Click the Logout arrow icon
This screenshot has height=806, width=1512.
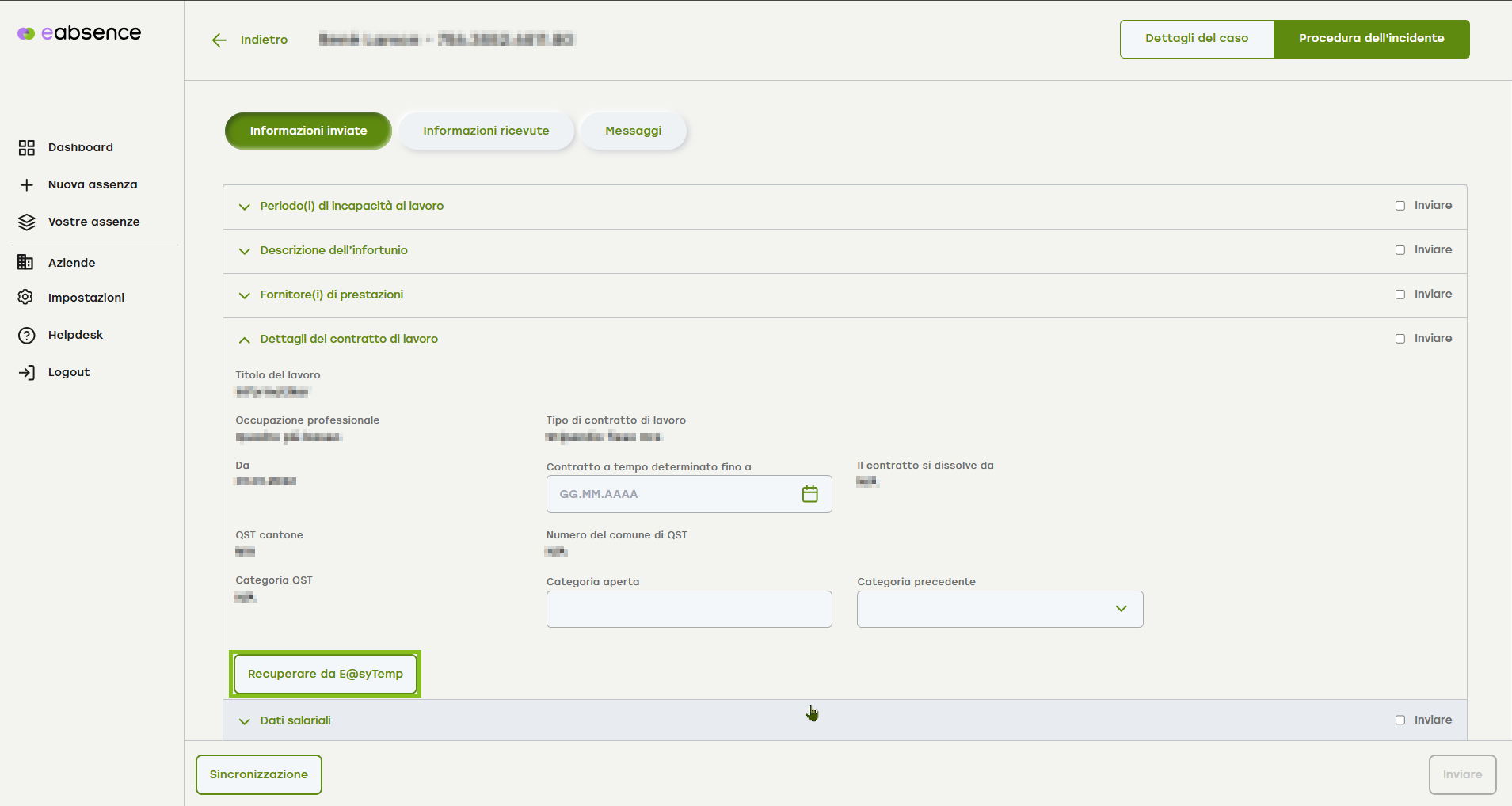27,373
